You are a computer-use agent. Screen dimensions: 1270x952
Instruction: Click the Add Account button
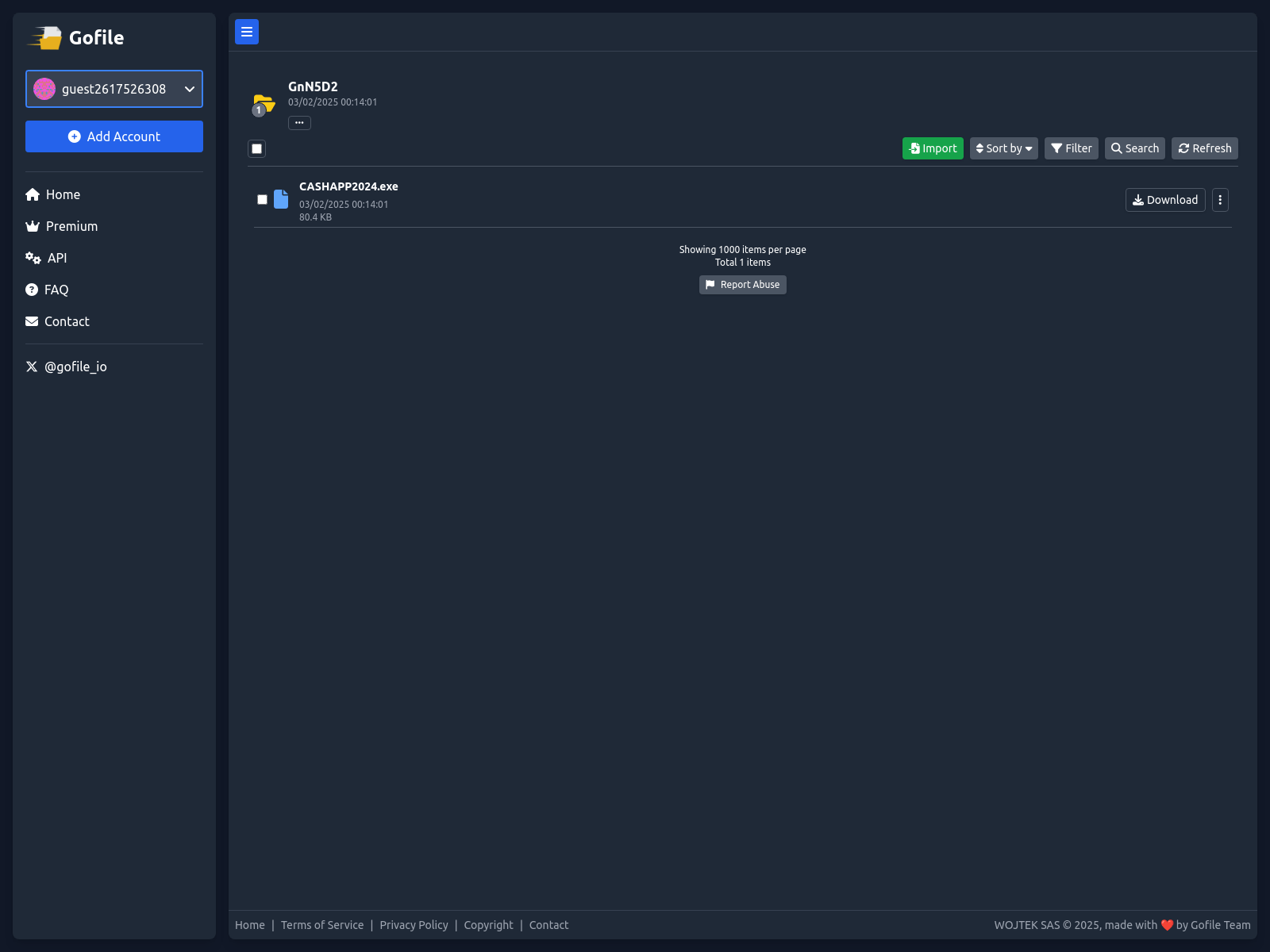click(x=114, y=136)
